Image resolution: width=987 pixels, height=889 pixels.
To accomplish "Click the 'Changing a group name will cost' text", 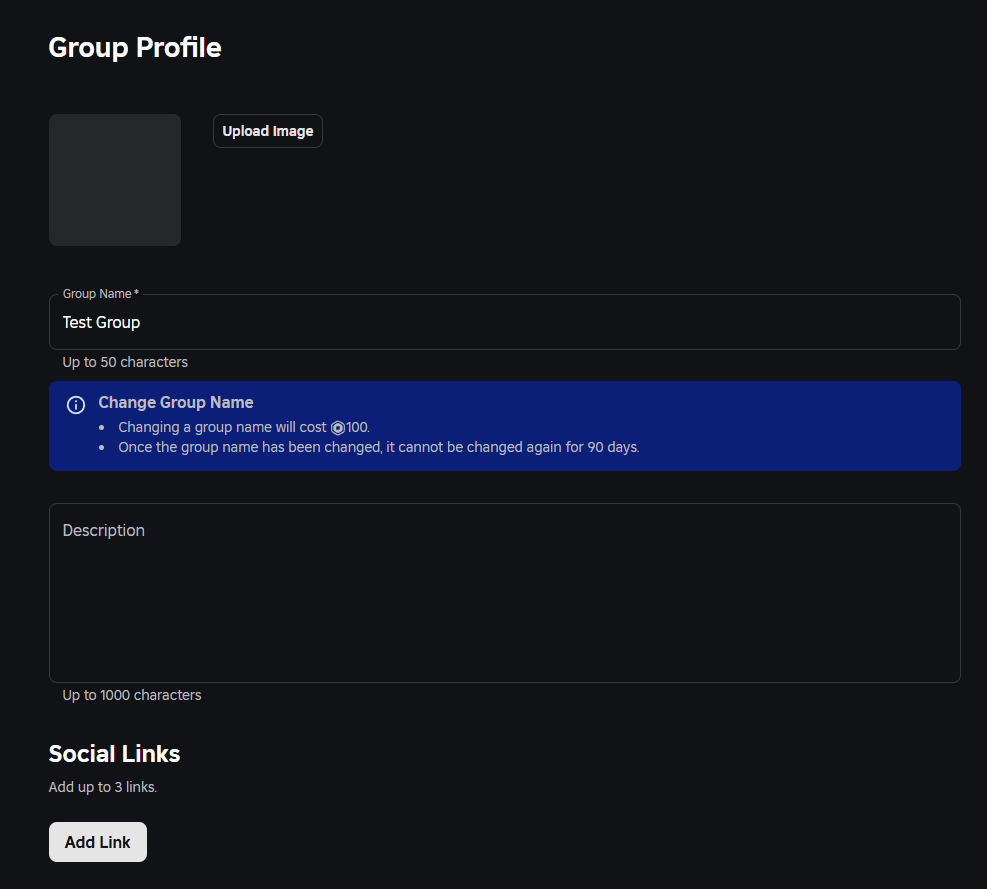I will [222, 427].
